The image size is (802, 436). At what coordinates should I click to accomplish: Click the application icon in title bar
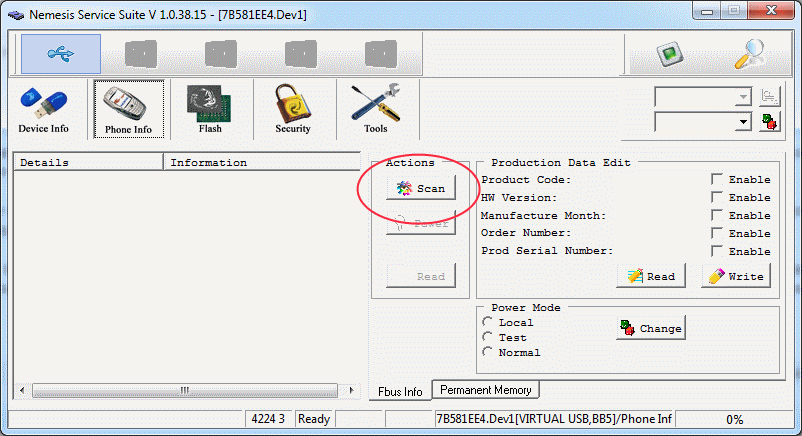point(16,15)
